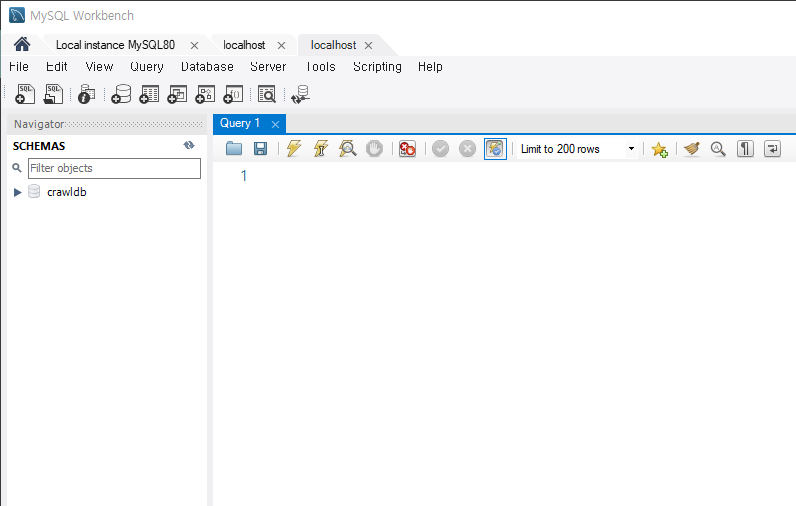Create a new stored procedure icon
Image resolution: width=796 pixels, height=506 pixels.
(x=205, y=94)
